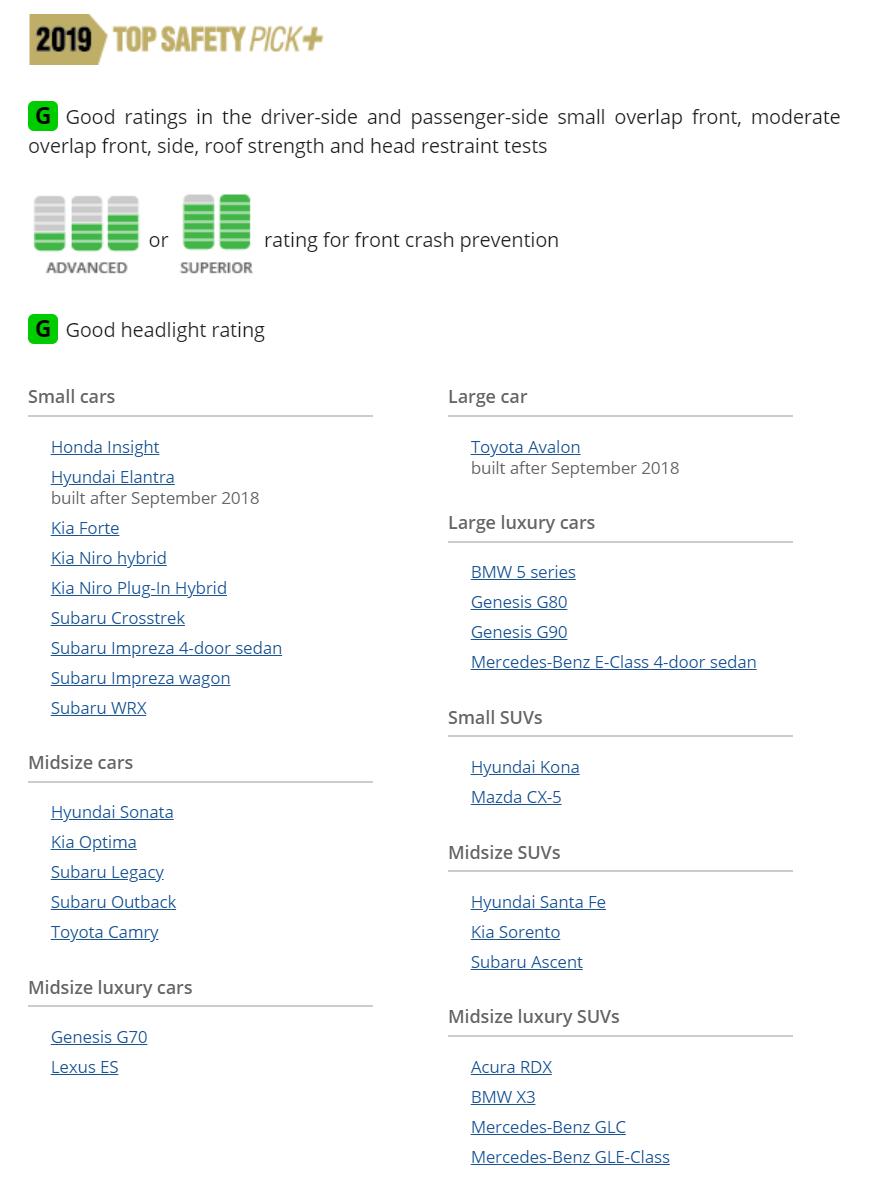
Task: Click the green G icon for good ratings
Action: (x=43, y=116)
